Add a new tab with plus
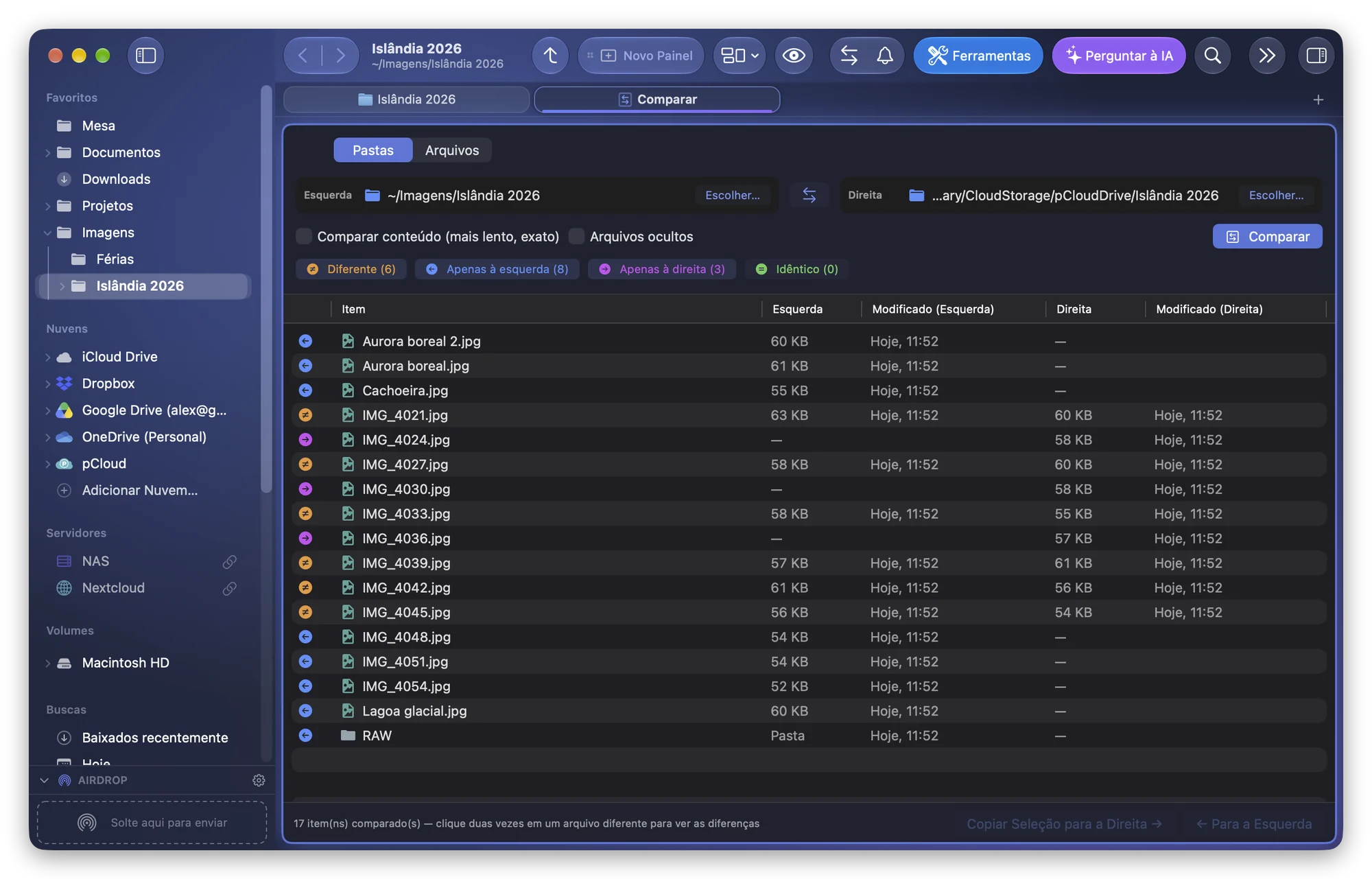 pyautogui.click(x=1318, y=100)
